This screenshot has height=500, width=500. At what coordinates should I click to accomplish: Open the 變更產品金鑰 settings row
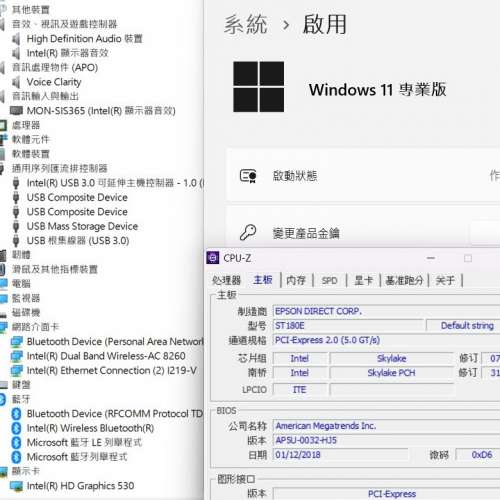tap(363, 227)
